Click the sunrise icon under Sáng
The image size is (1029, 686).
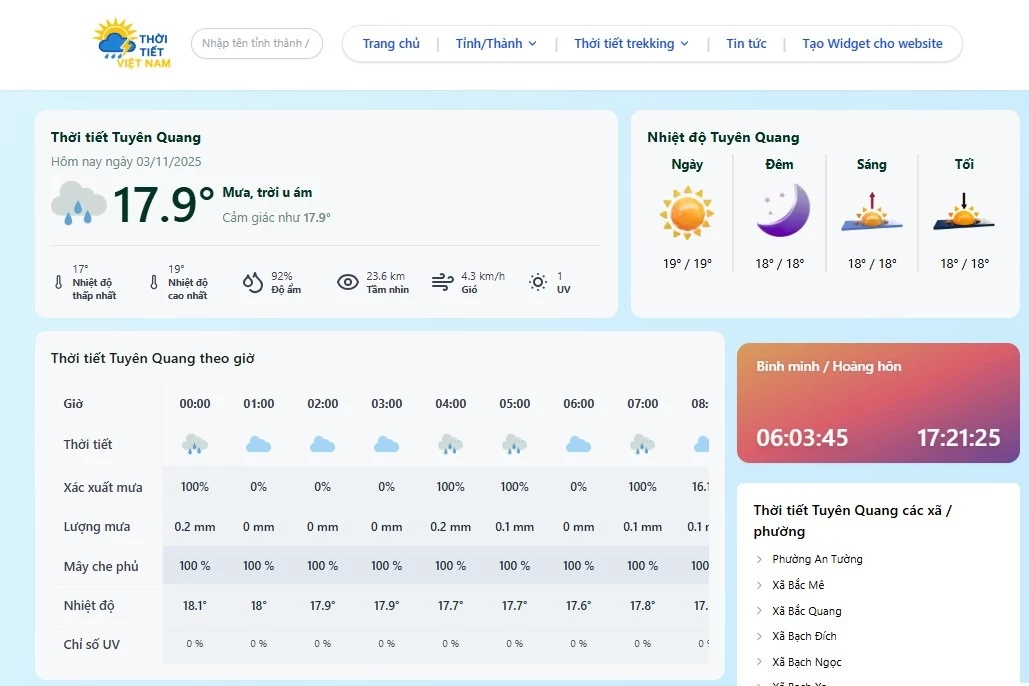tap(871, 213)
